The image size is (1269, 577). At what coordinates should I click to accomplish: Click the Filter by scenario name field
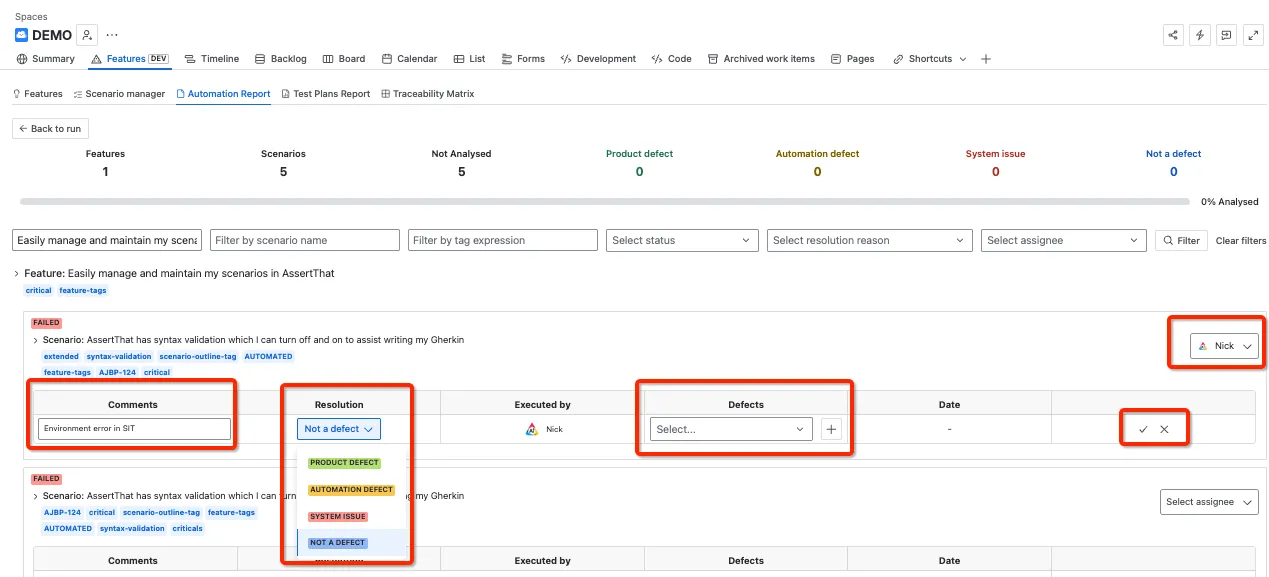click(305, 240)
